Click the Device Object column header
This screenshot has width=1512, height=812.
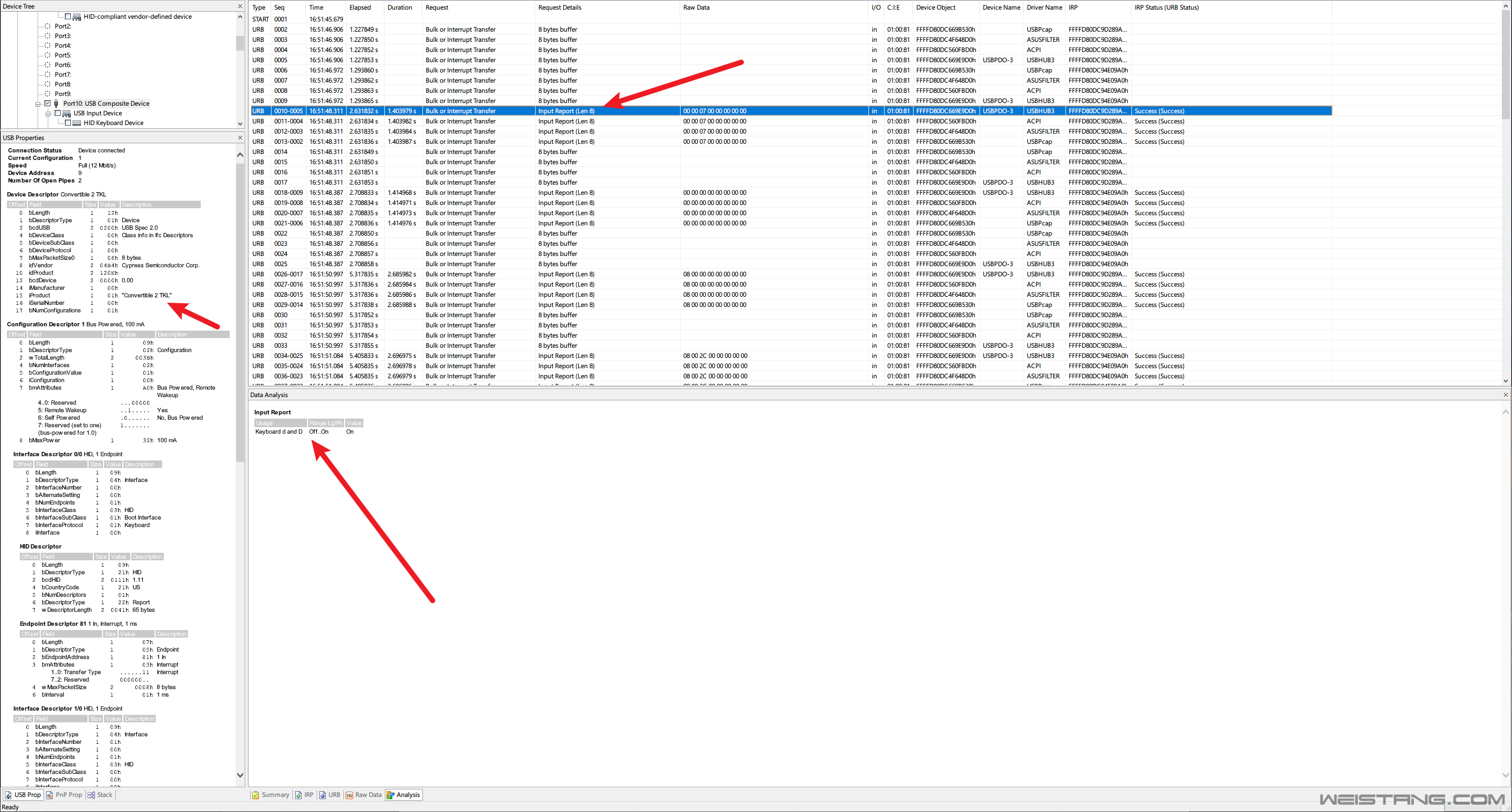click(x=946, y=8)
